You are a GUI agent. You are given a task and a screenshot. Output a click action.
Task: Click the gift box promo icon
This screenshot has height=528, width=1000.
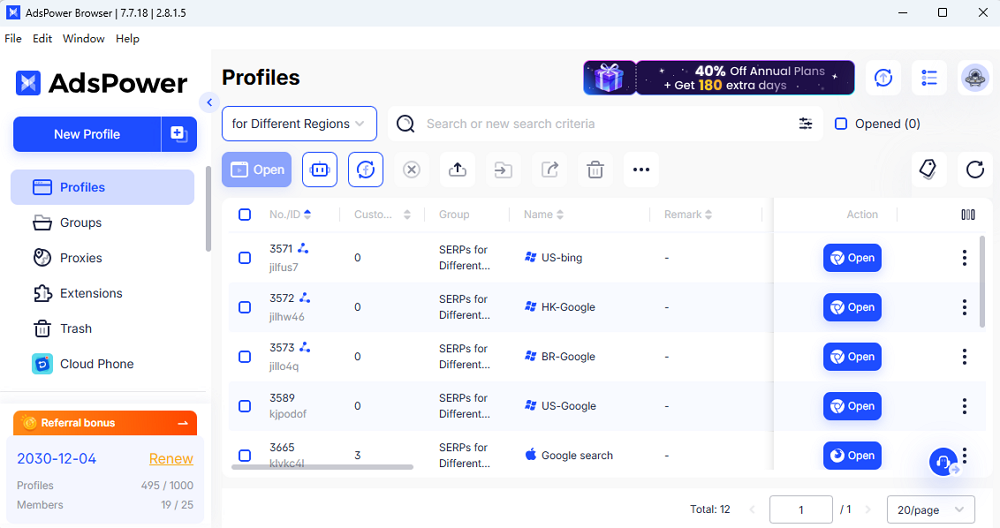point(610,78)
